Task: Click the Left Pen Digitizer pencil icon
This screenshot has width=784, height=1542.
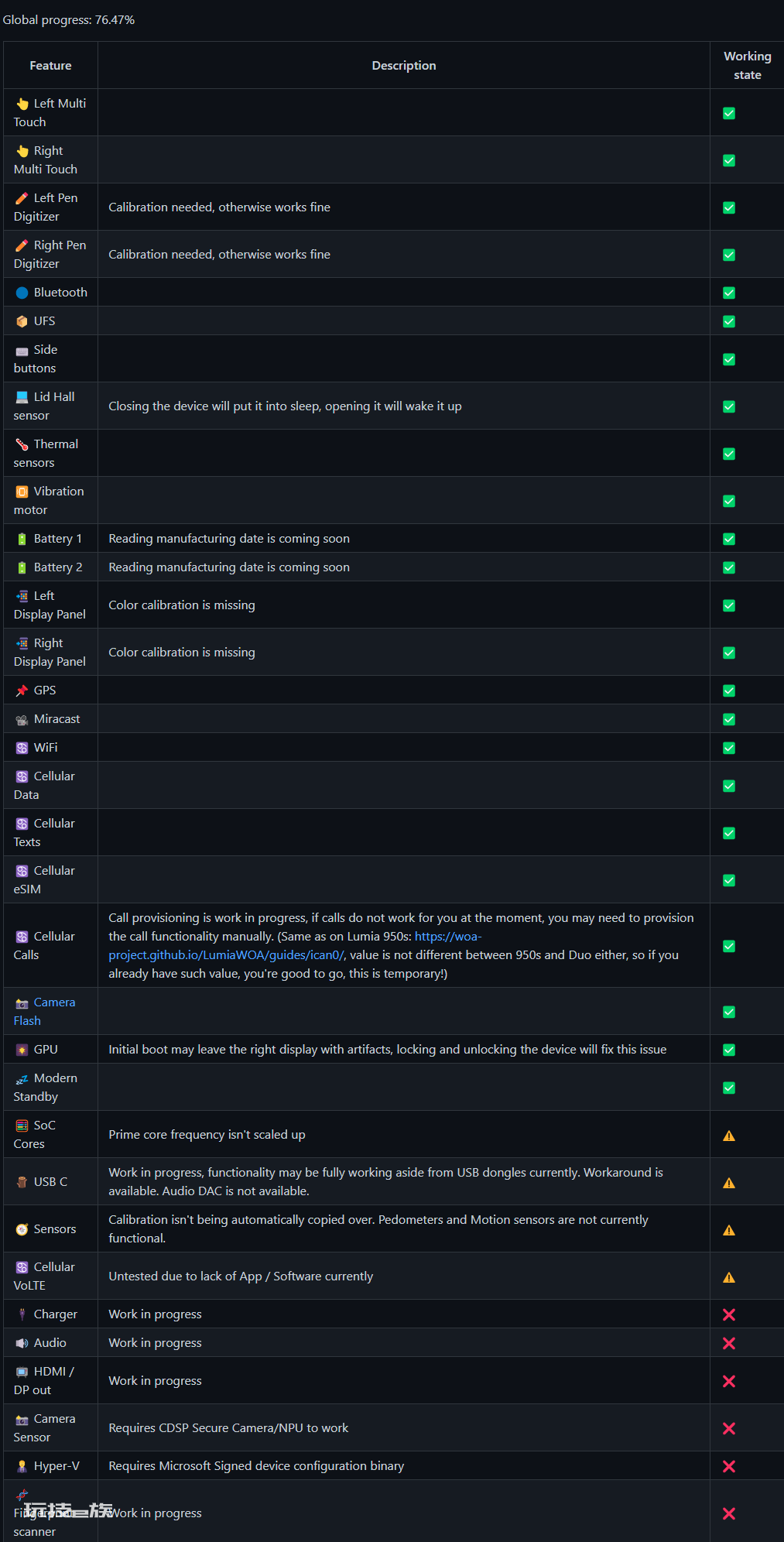Action: [x=22, y=198]
